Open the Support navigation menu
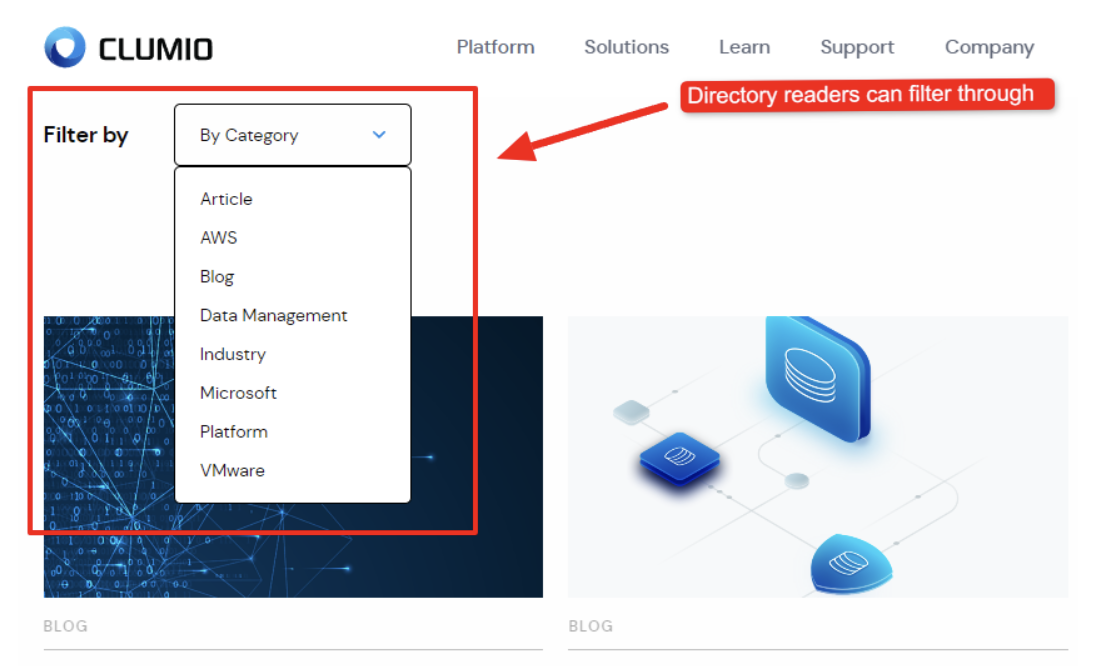The height and width of the screenshot is (666, 1100). (x=857, y=47)
